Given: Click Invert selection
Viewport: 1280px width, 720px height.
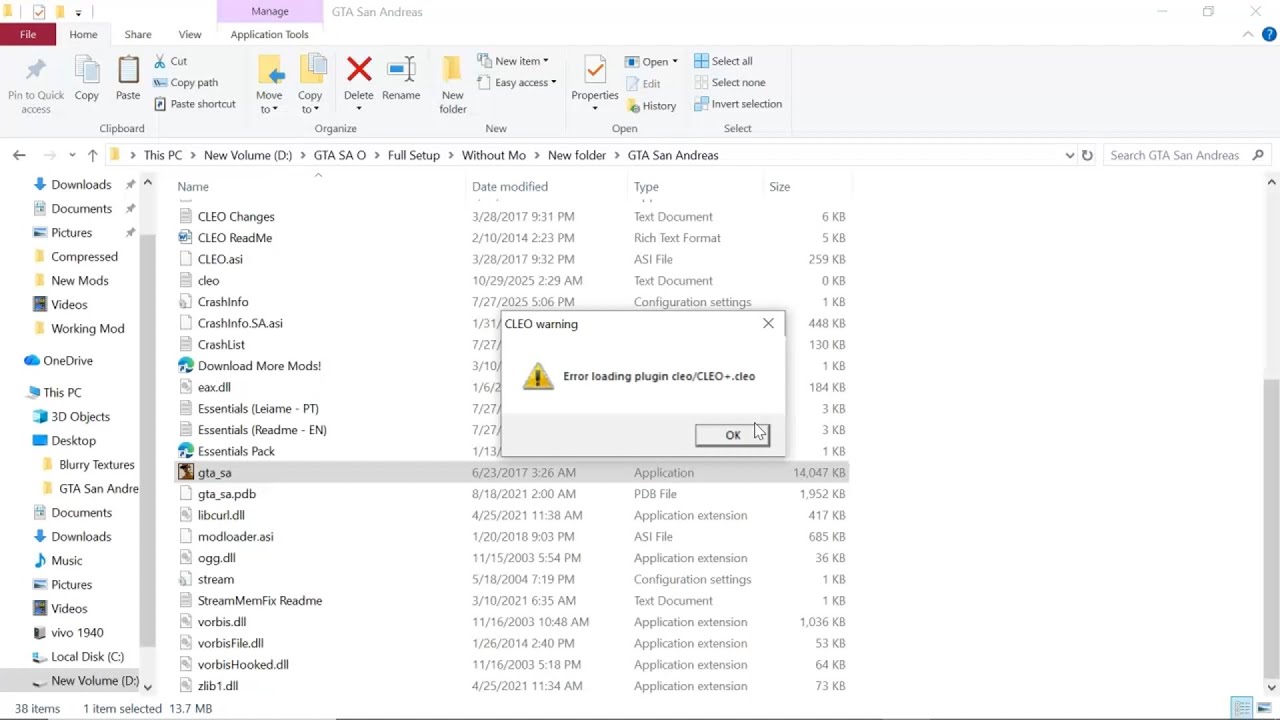Looking at the screenshot, I should pyautogui.click(x=738, y=104).
